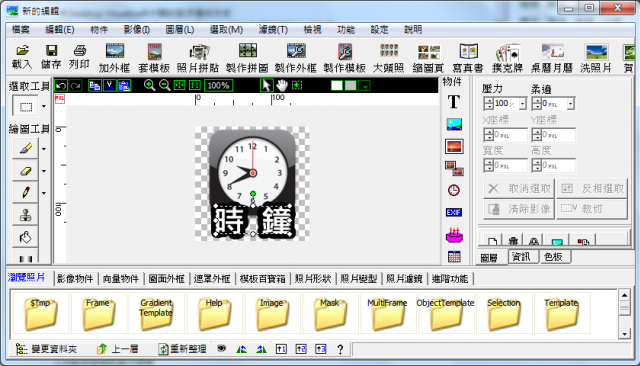Click the 儲存 (save) toolbar icon
Image resolution: width=640 pixels, height=366 pixels.
51,56
